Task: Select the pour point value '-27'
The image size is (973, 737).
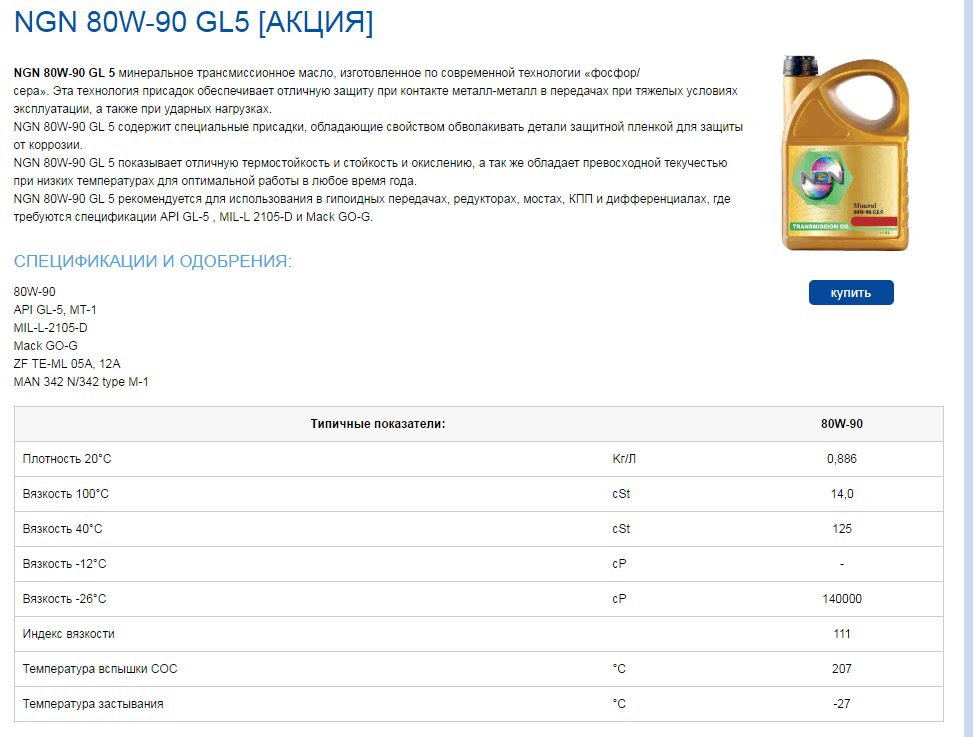Action: (841, 704)
